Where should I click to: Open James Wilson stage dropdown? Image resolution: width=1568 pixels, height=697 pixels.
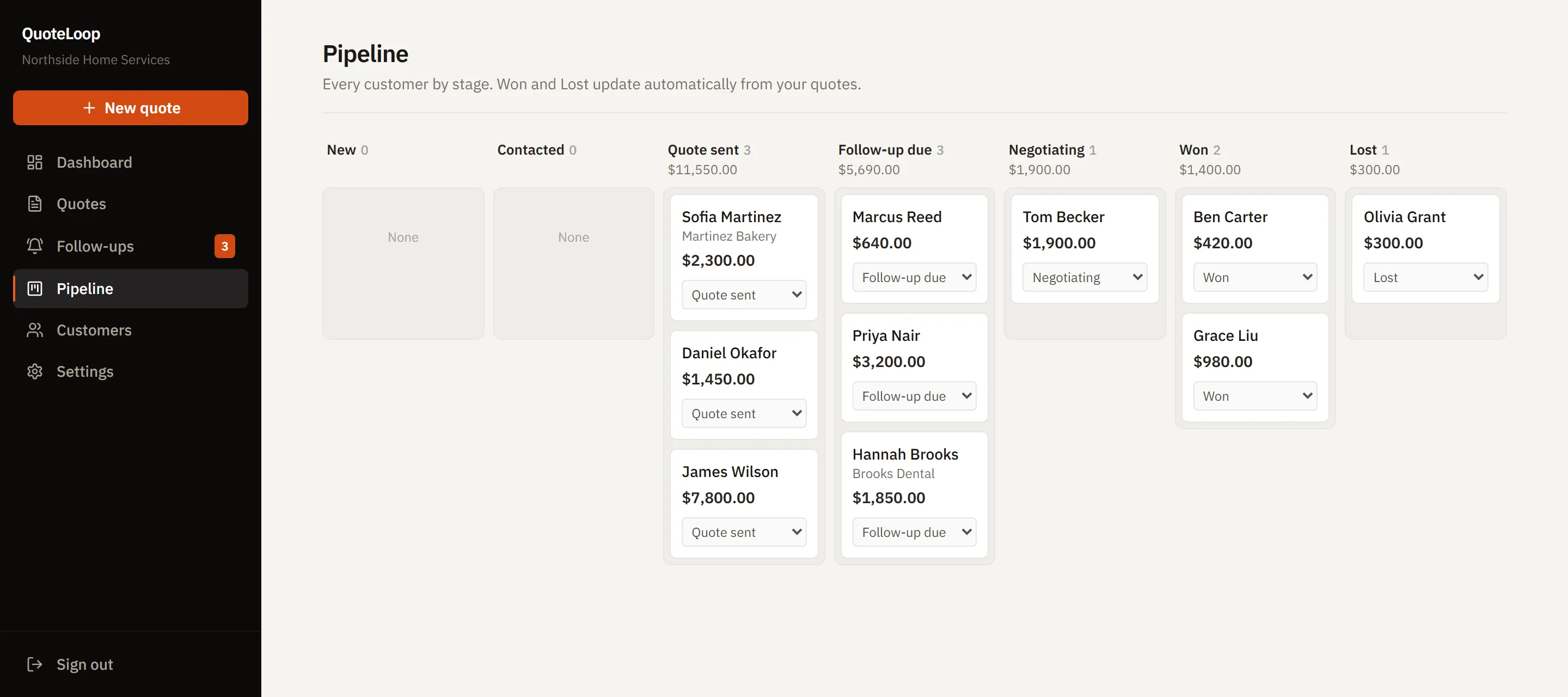pyautogui.click(x=744, y=532)
